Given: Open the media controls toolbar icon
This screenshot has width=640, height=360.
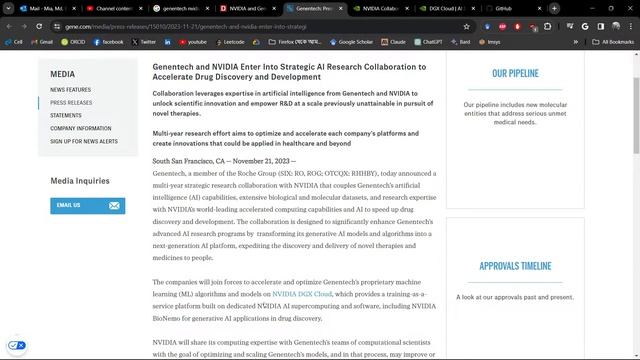Looking at the screenshot, I should pyautogui.click(x=570, y=27).
